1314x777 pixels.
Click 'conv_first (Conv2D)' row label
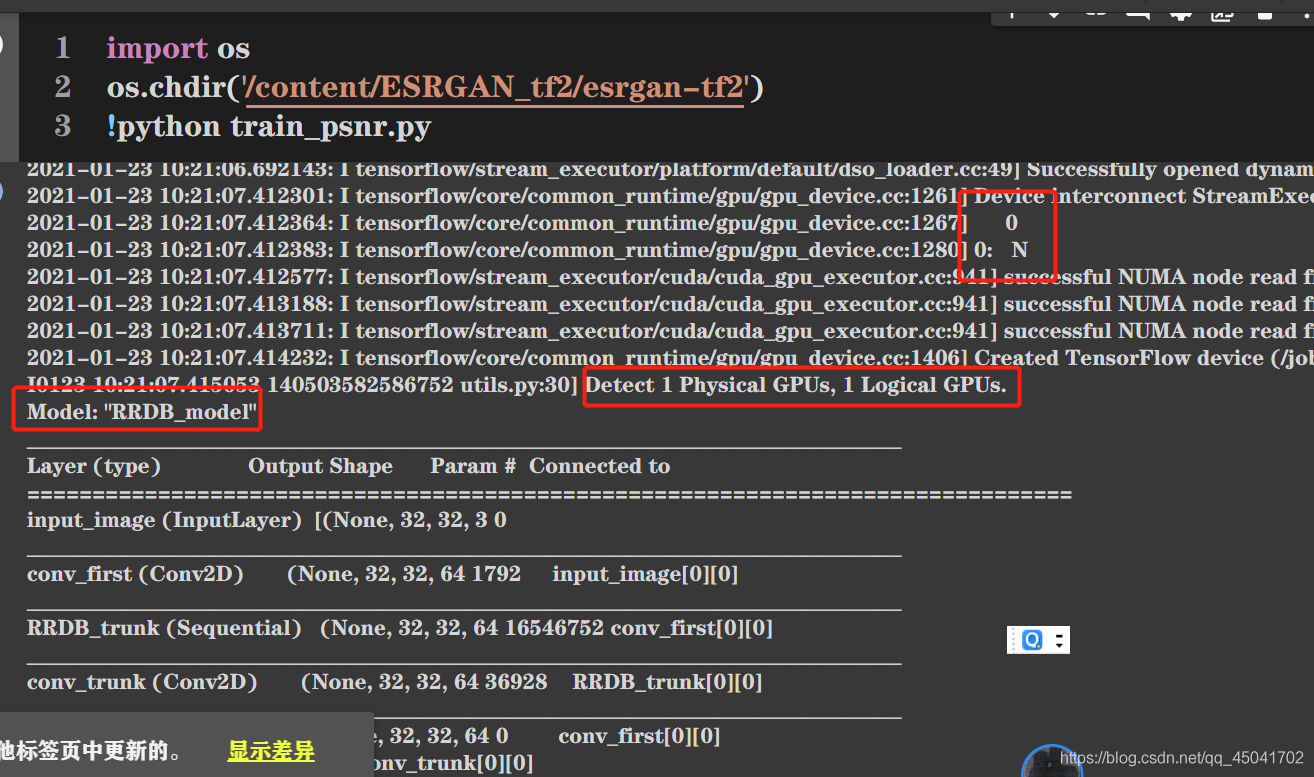tap(135, 574)
